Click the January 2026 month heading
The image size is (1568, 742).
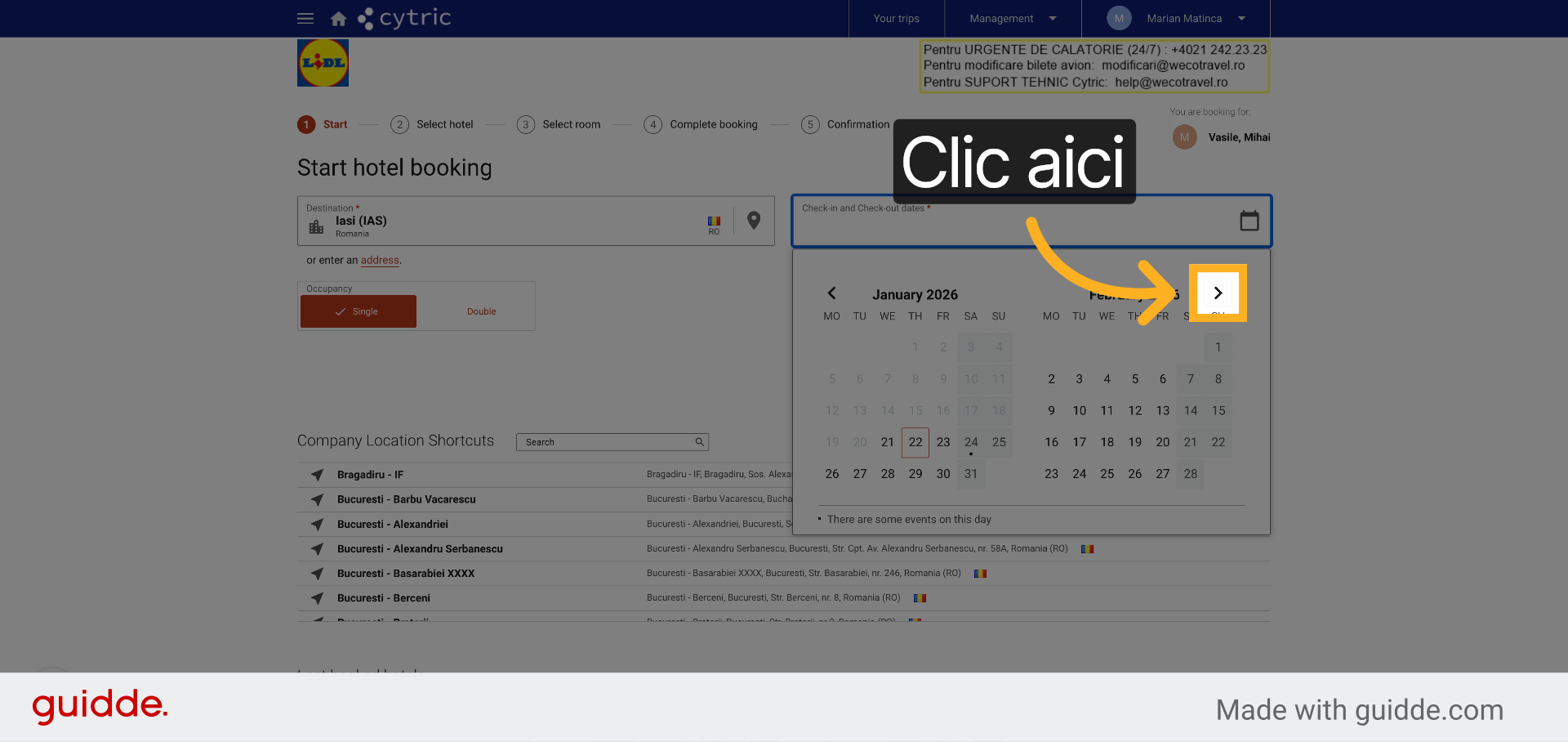click(915, 294)
